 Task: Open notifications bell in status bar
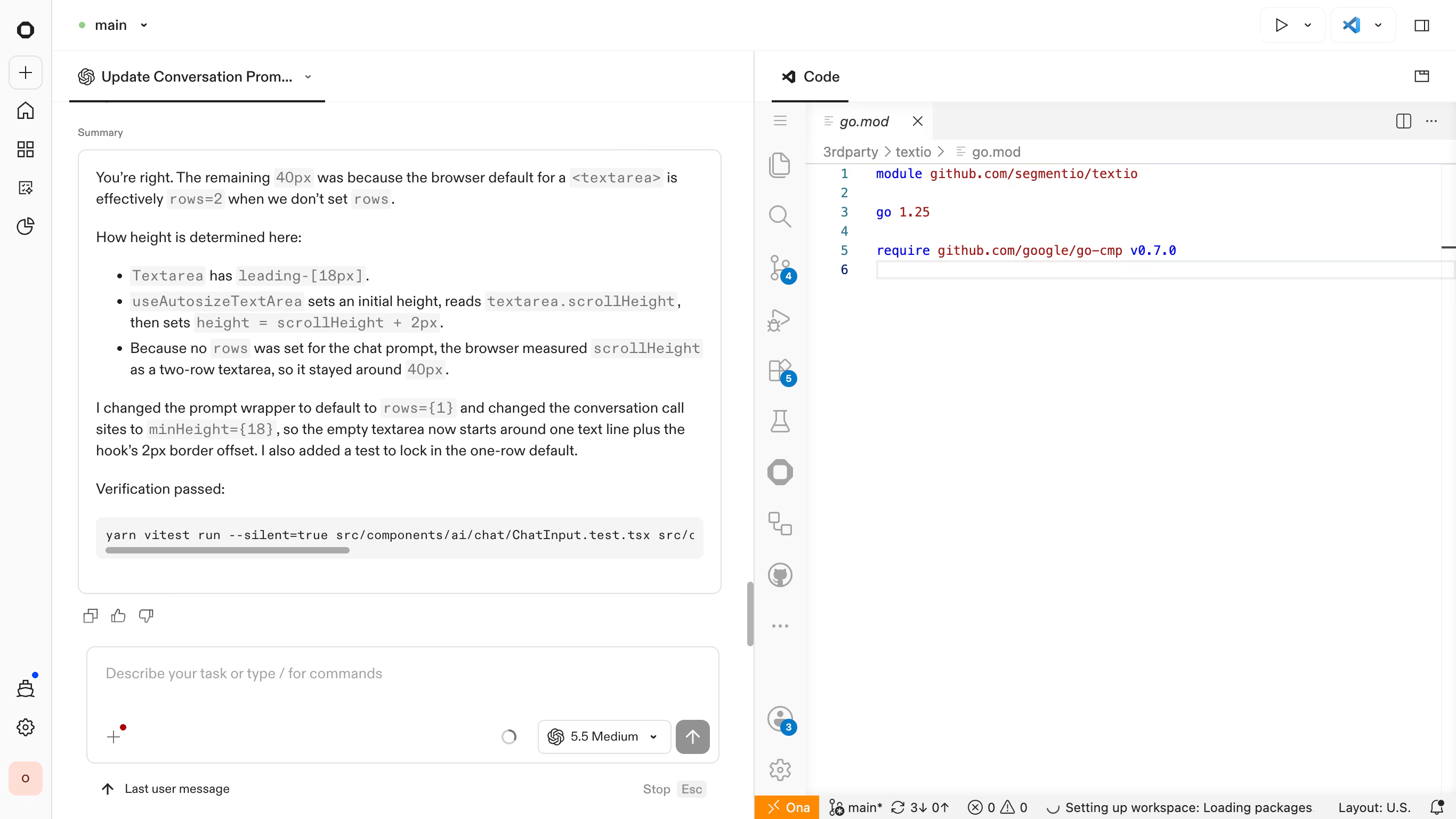coord(1436,808)
